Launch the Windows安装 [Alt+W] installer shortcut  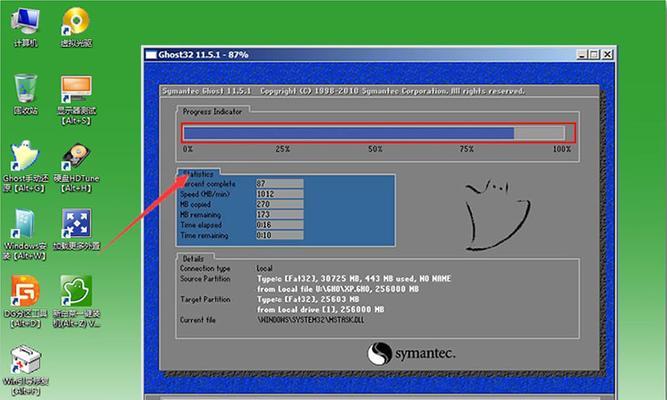click(25, 234)
